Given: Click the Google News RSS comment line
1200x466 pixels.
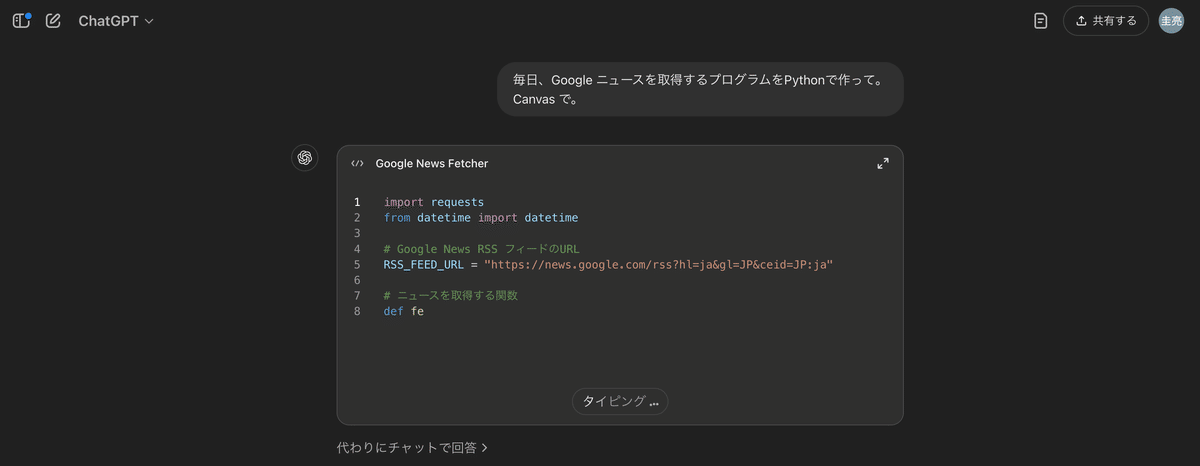Looking at the screenshot, I should coord(481,249).
